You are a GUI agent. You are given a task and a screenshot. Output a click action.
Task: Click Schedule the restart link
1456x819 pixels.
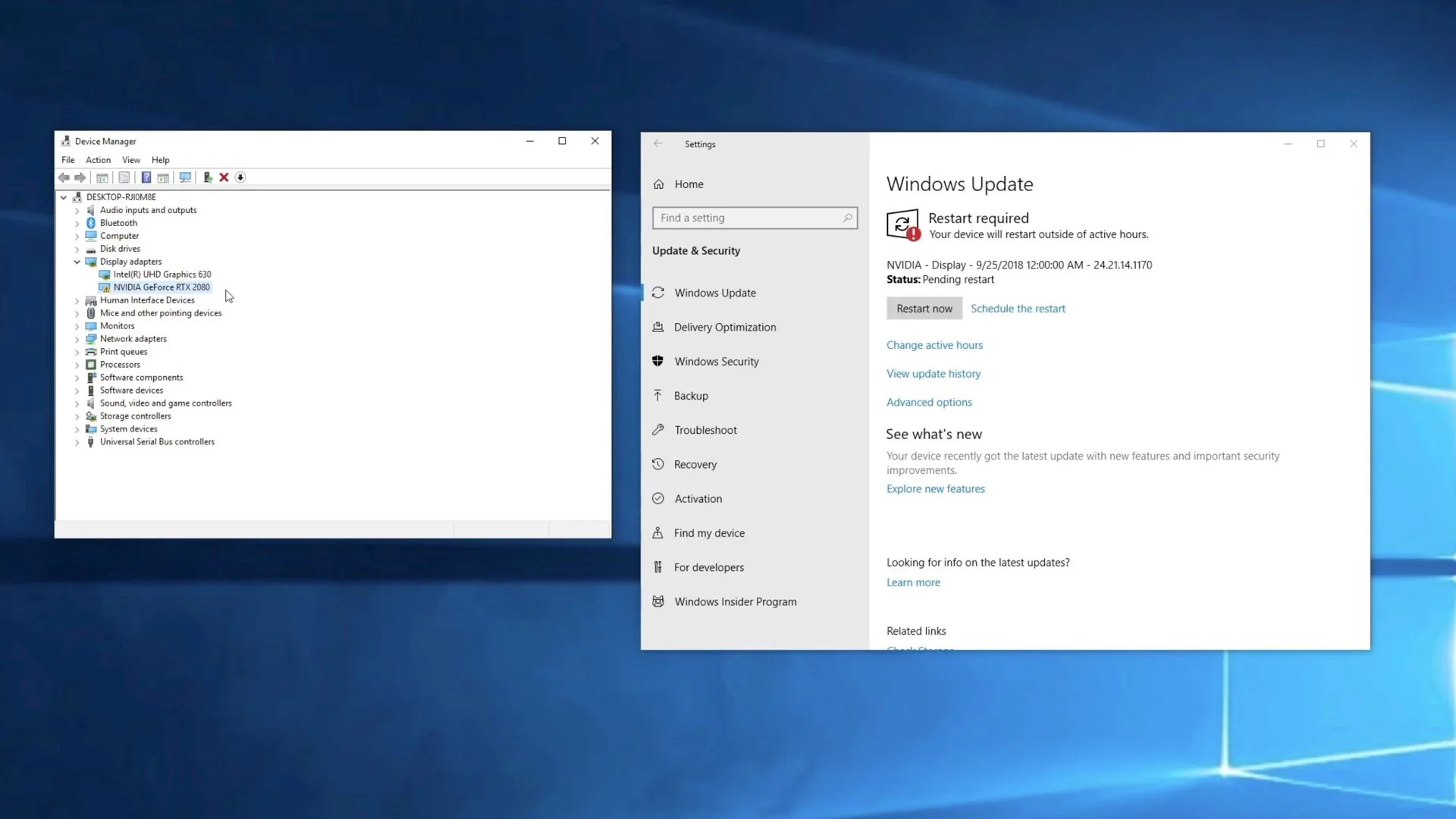1018,309
